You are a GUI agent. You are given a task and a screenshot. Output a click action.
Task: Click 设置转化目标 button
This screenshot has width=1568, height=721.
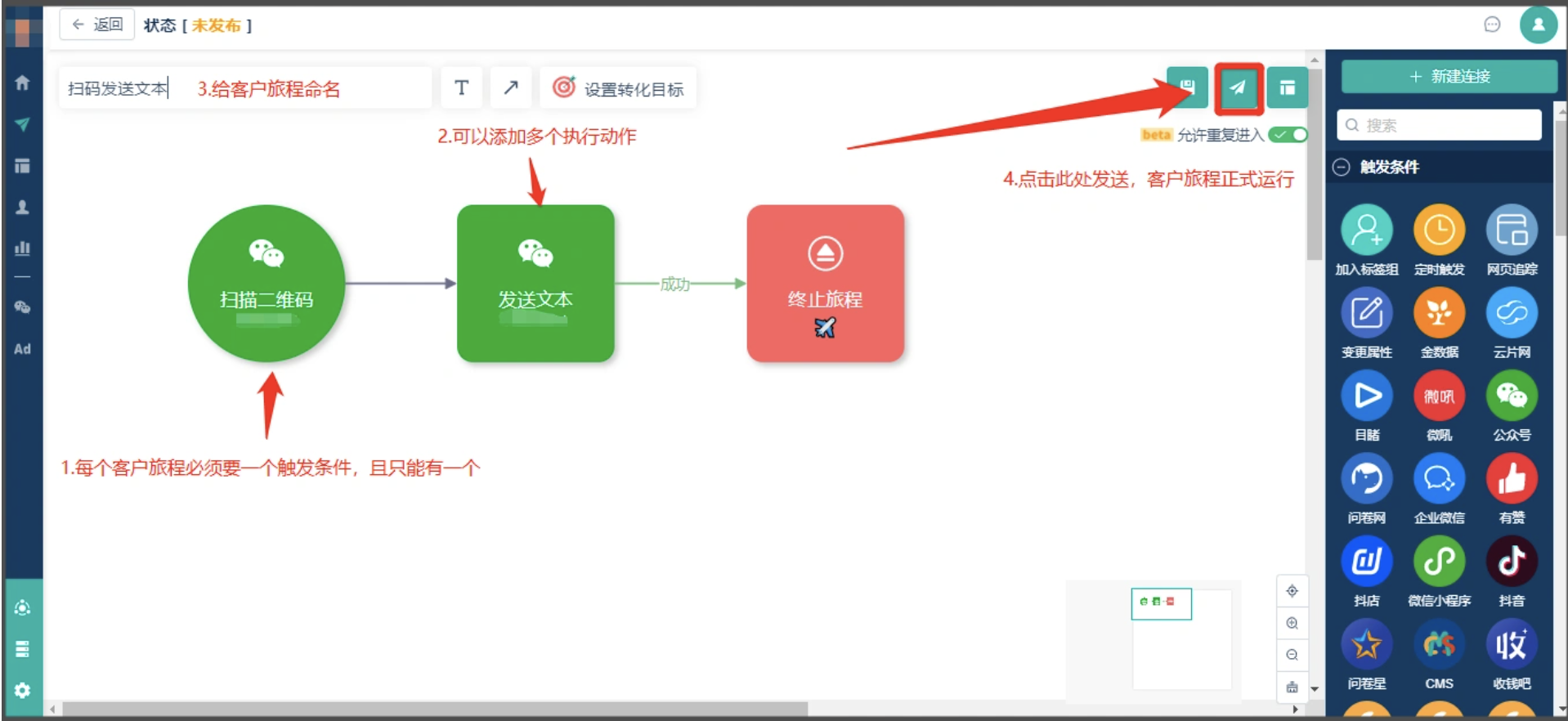pyautogui.click(x=618, y=88)
